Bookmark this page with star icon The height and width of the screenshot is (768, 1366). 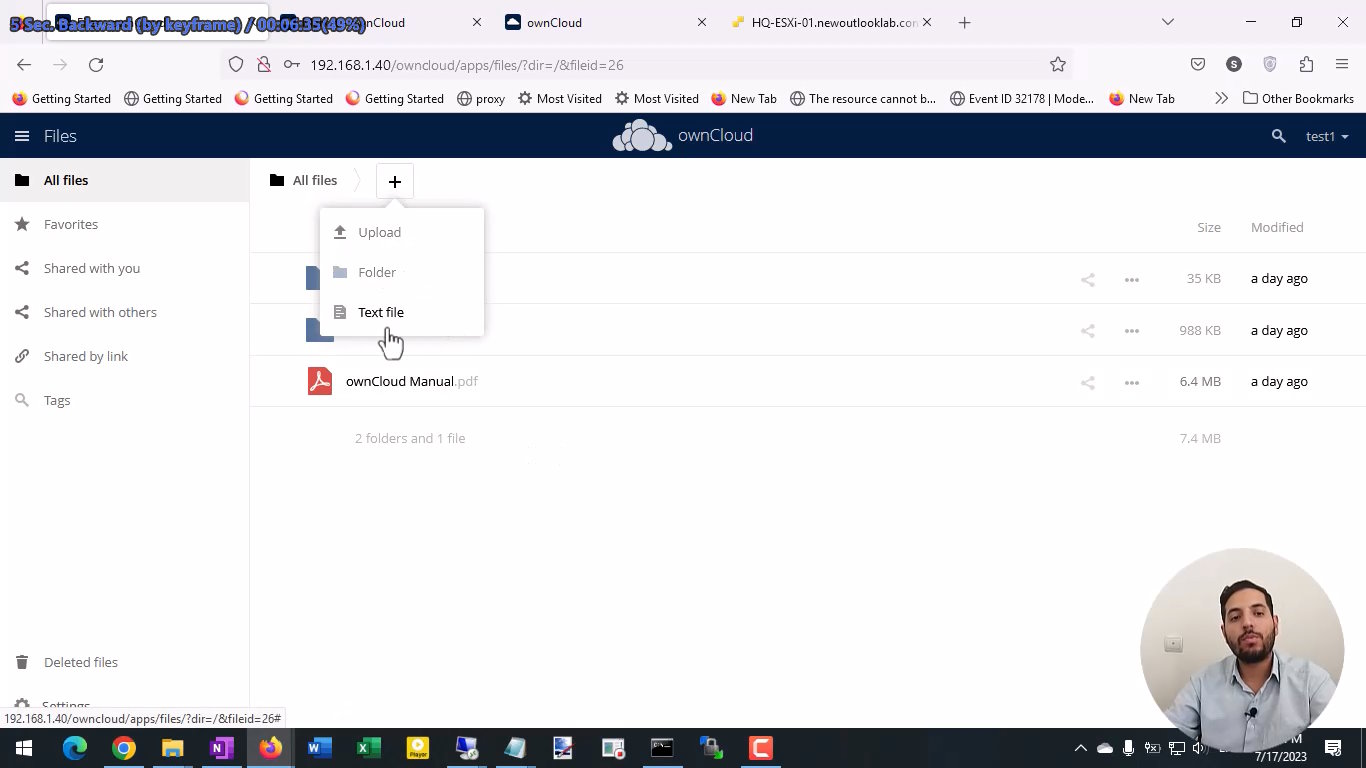coord(1058,64)
